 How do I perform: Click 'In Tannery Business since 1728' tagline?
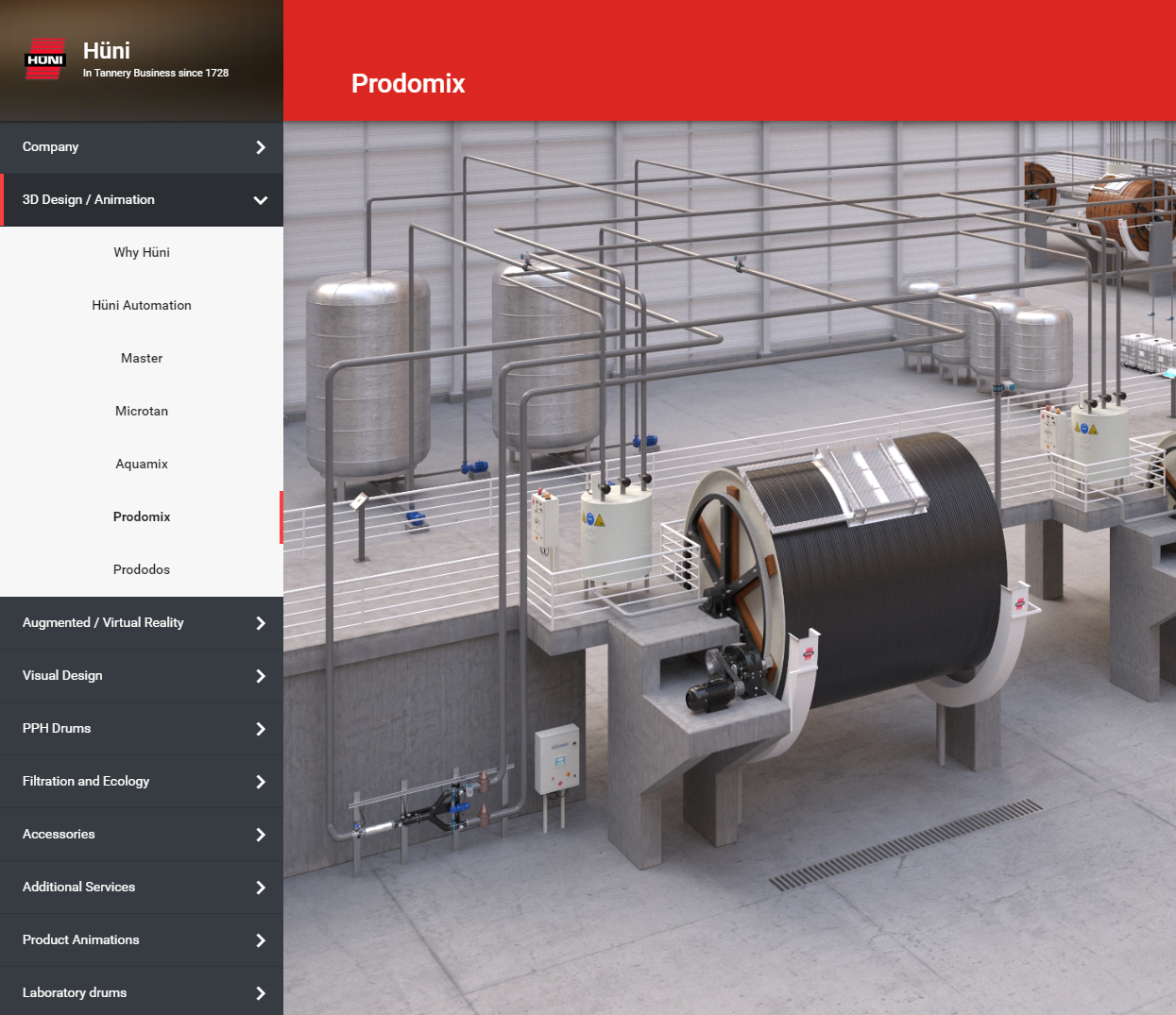(156, 73)
